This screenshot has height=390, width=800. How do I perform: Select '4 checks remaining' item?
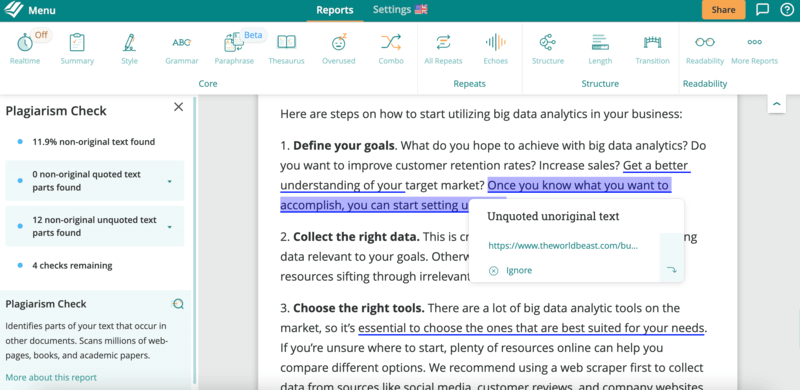pos(72,265)
